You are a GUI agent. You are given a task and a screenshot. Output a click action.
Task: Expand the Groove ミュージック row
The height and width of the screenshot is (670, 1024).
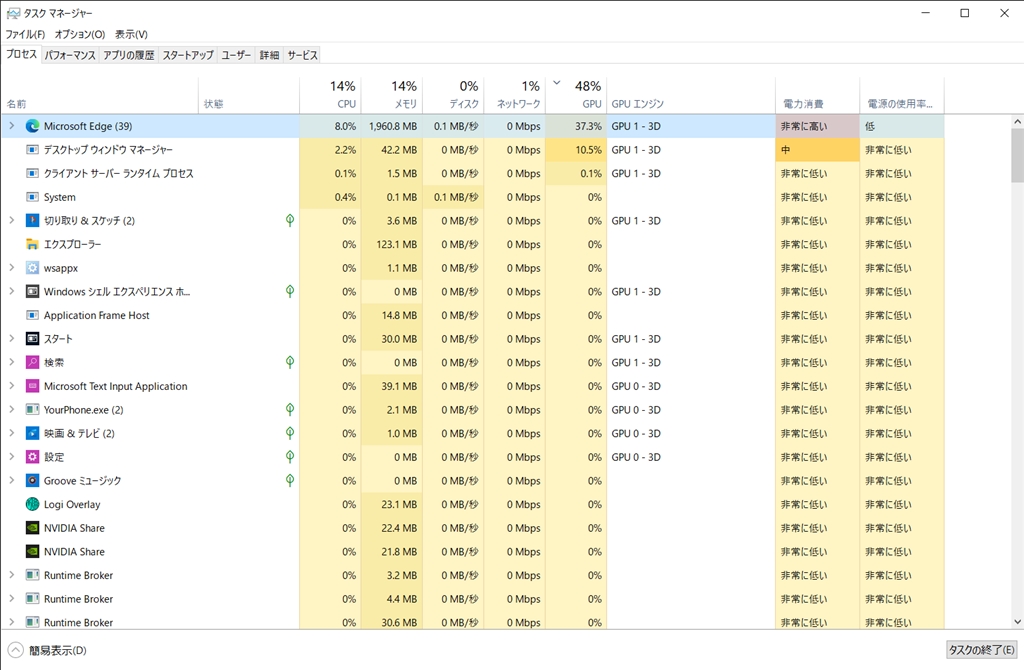(x=11, y=480)
